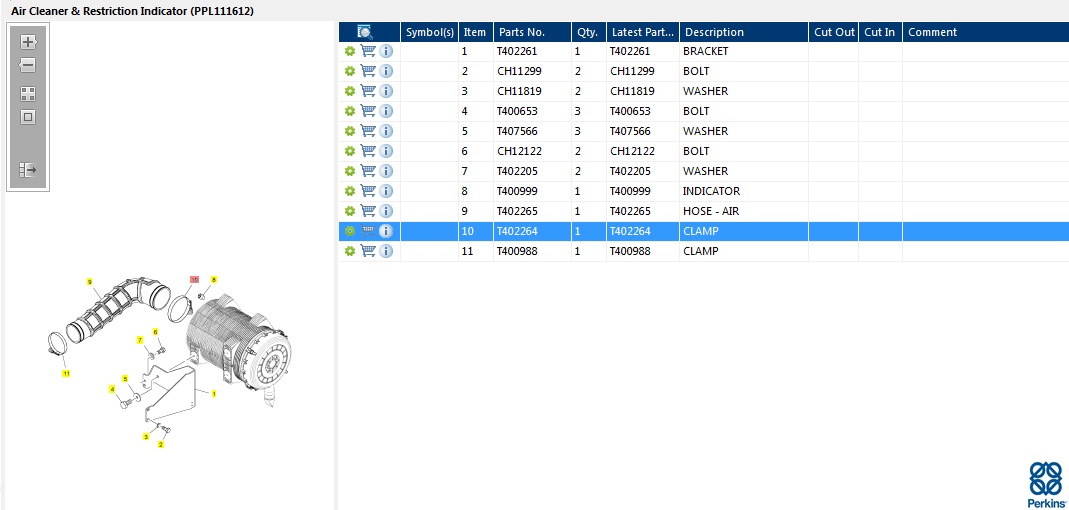Screen dimensions: 1069x510
Task: Add BOLT CH12122 to cart
Action: pyautogui.click(x=368, y=151)
